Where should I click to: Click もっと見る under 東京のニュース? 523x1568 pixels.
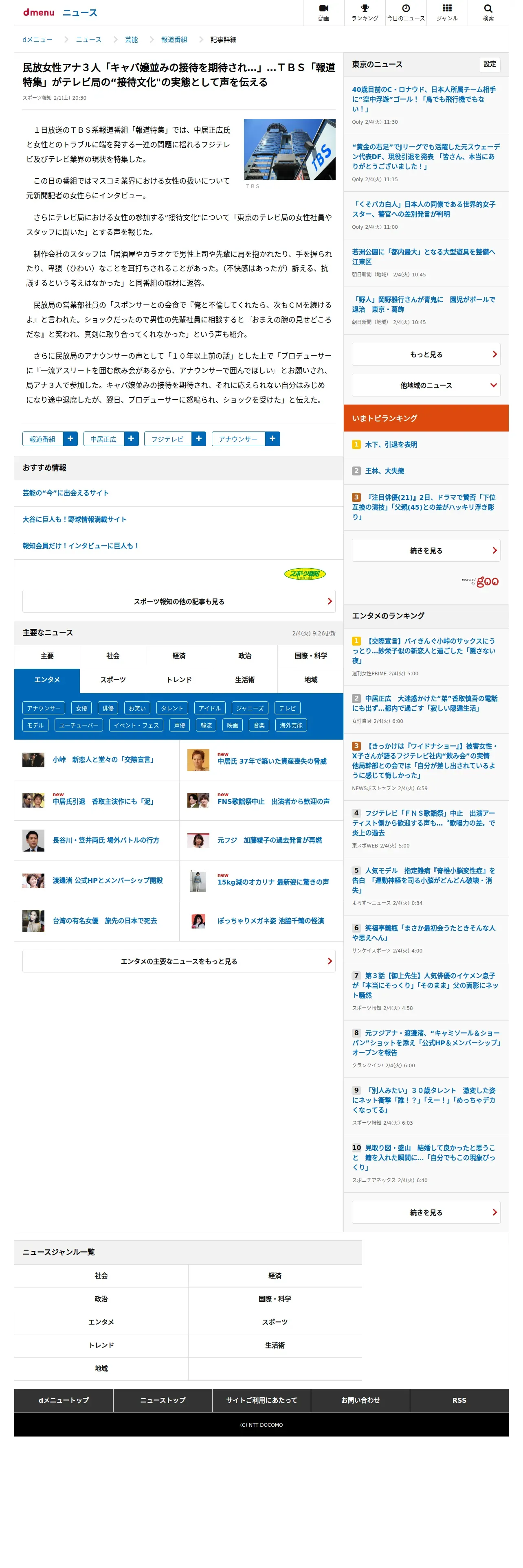[426, 354]
